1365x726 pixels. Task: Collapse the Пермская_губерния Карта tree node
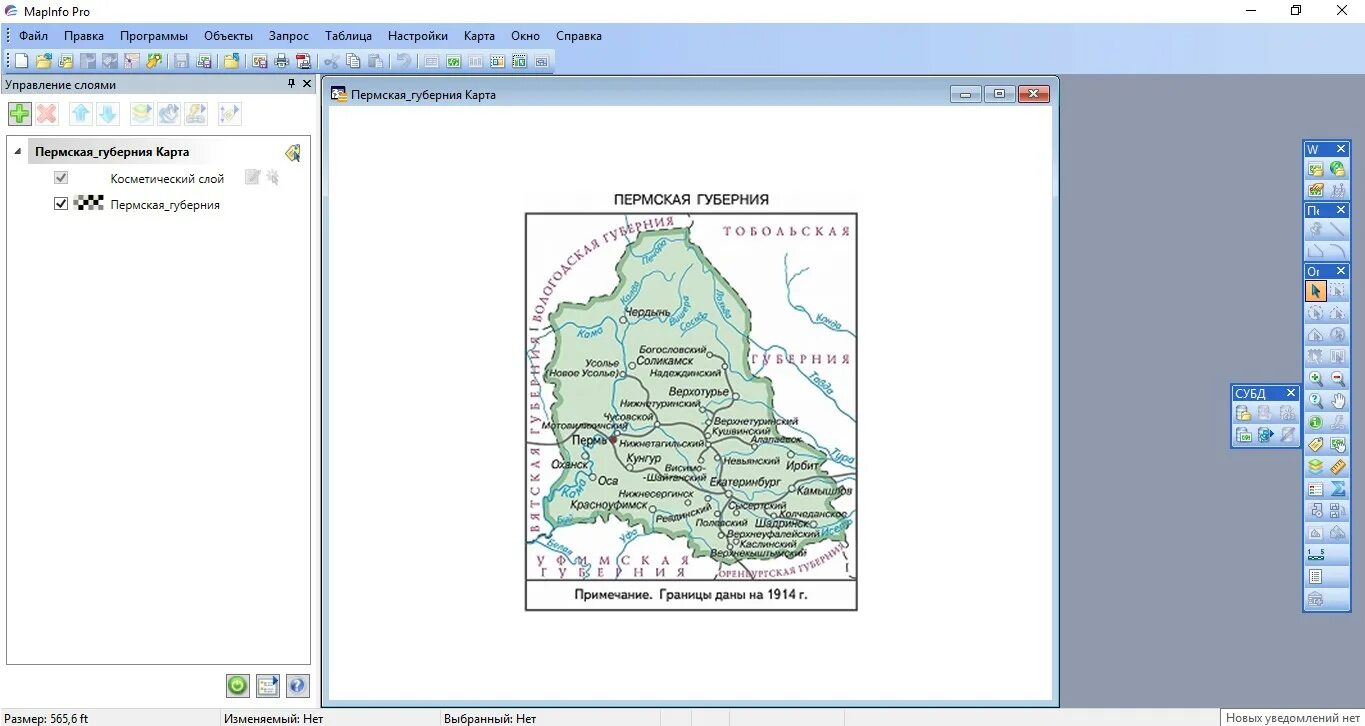point(17,152)
